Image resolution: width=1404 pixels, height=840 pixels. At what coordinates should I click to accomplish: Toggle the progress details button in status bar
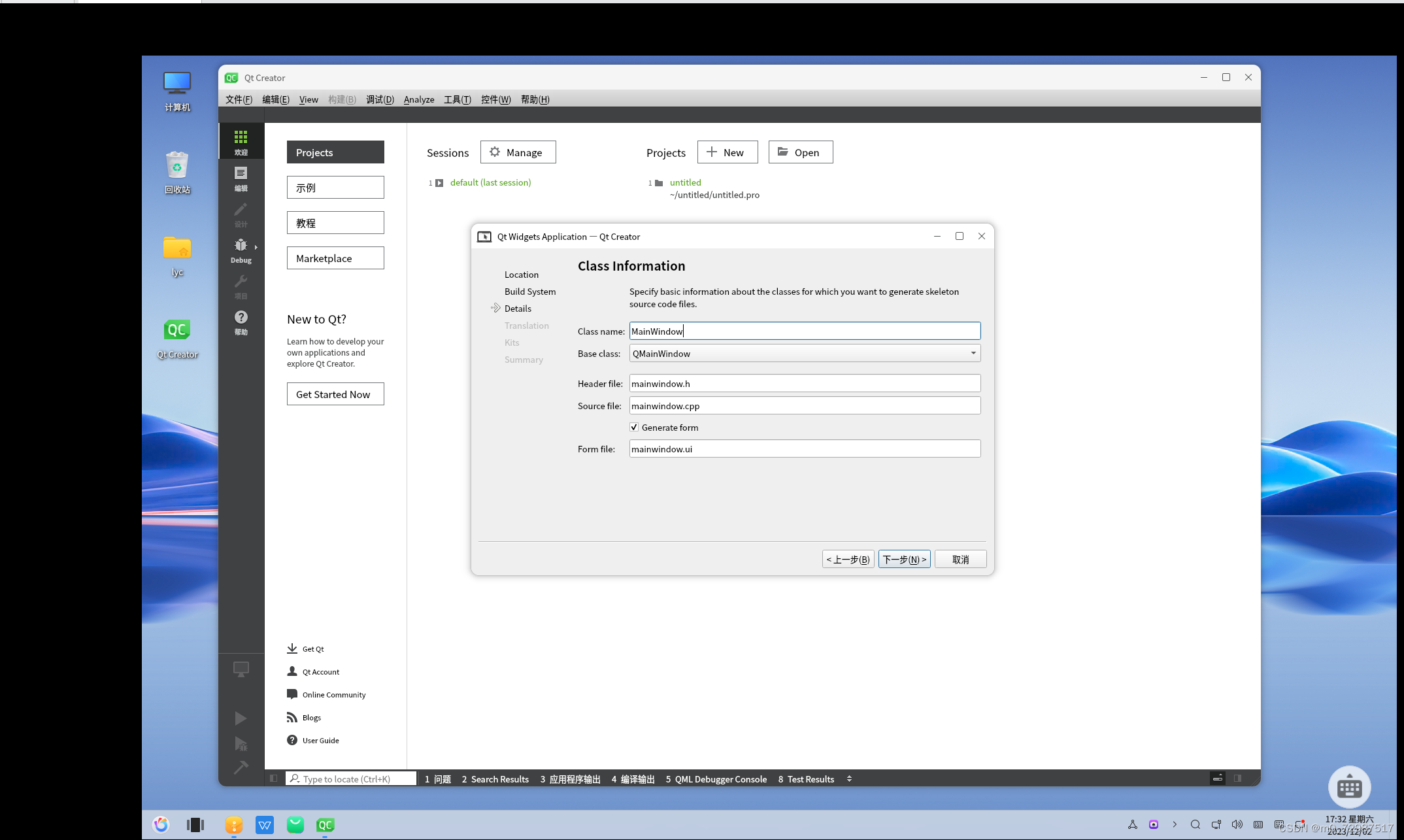click(1217, 779)
